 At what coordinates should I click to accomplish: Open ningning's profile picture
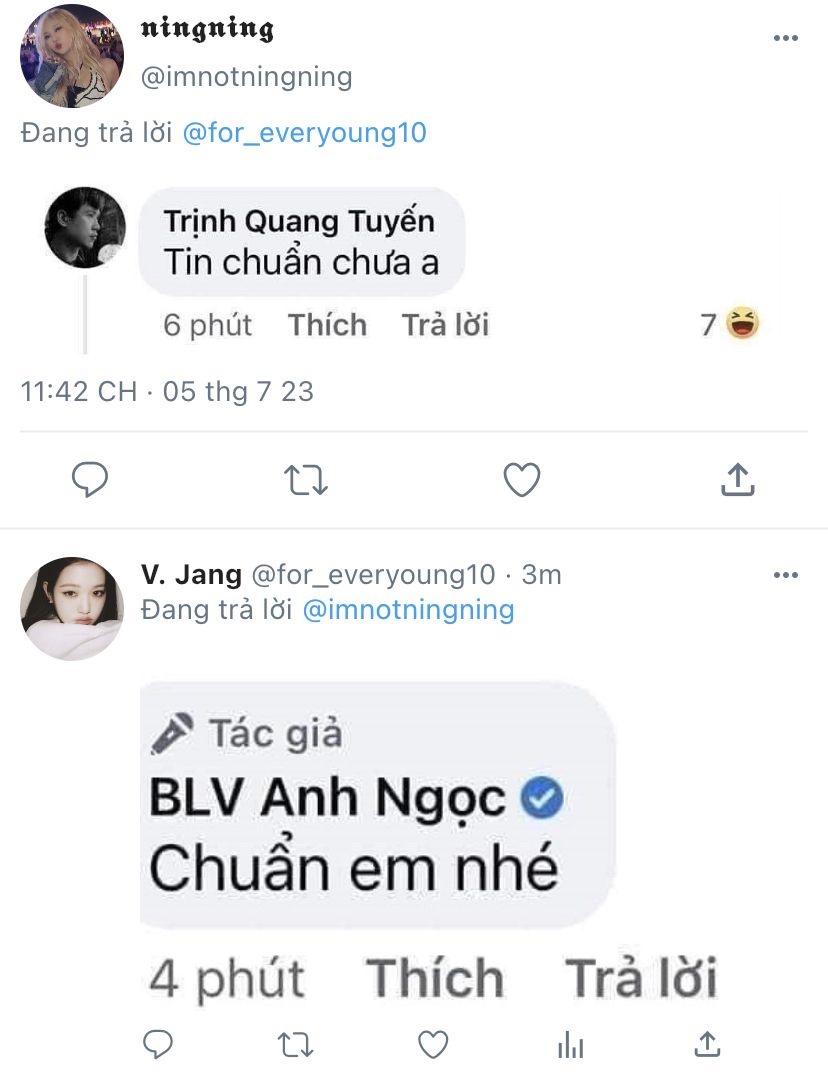[72, 56]
